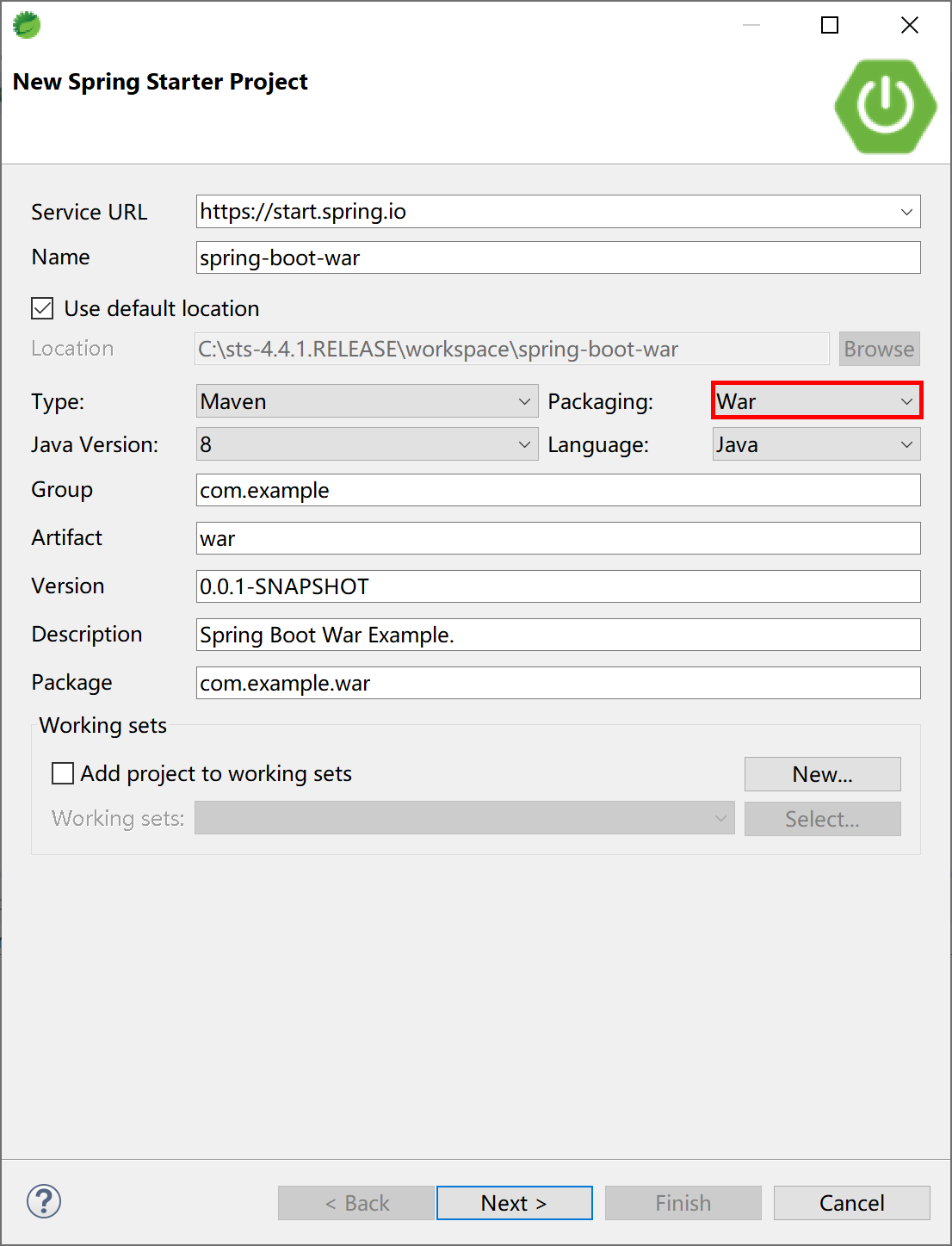Click the help question mark icon
This screenshot has height=1246, width=952.
pyautogui.click(x=44, y=1201)
